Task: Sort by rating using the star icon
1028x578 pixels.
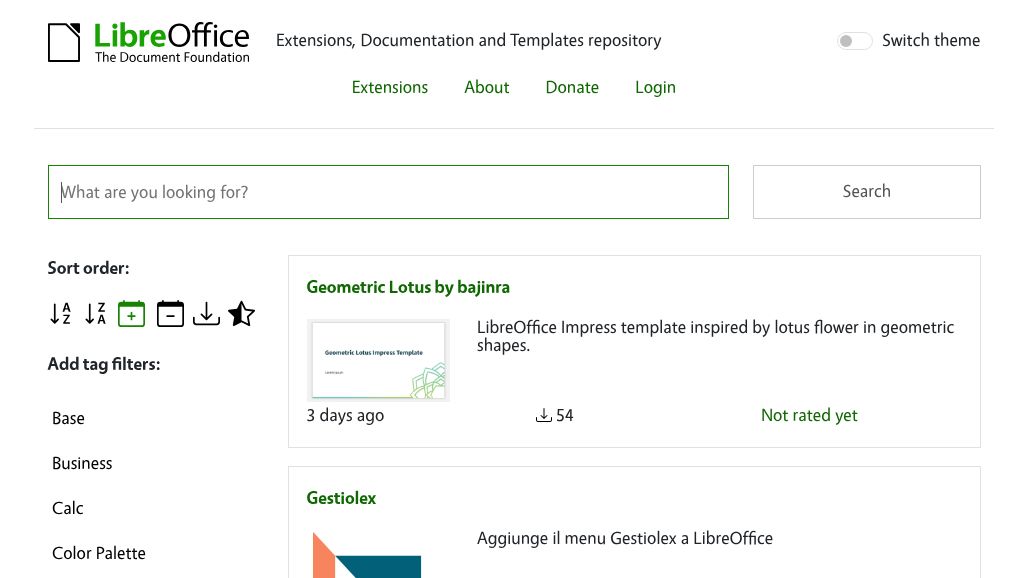Action: point(240,313)
